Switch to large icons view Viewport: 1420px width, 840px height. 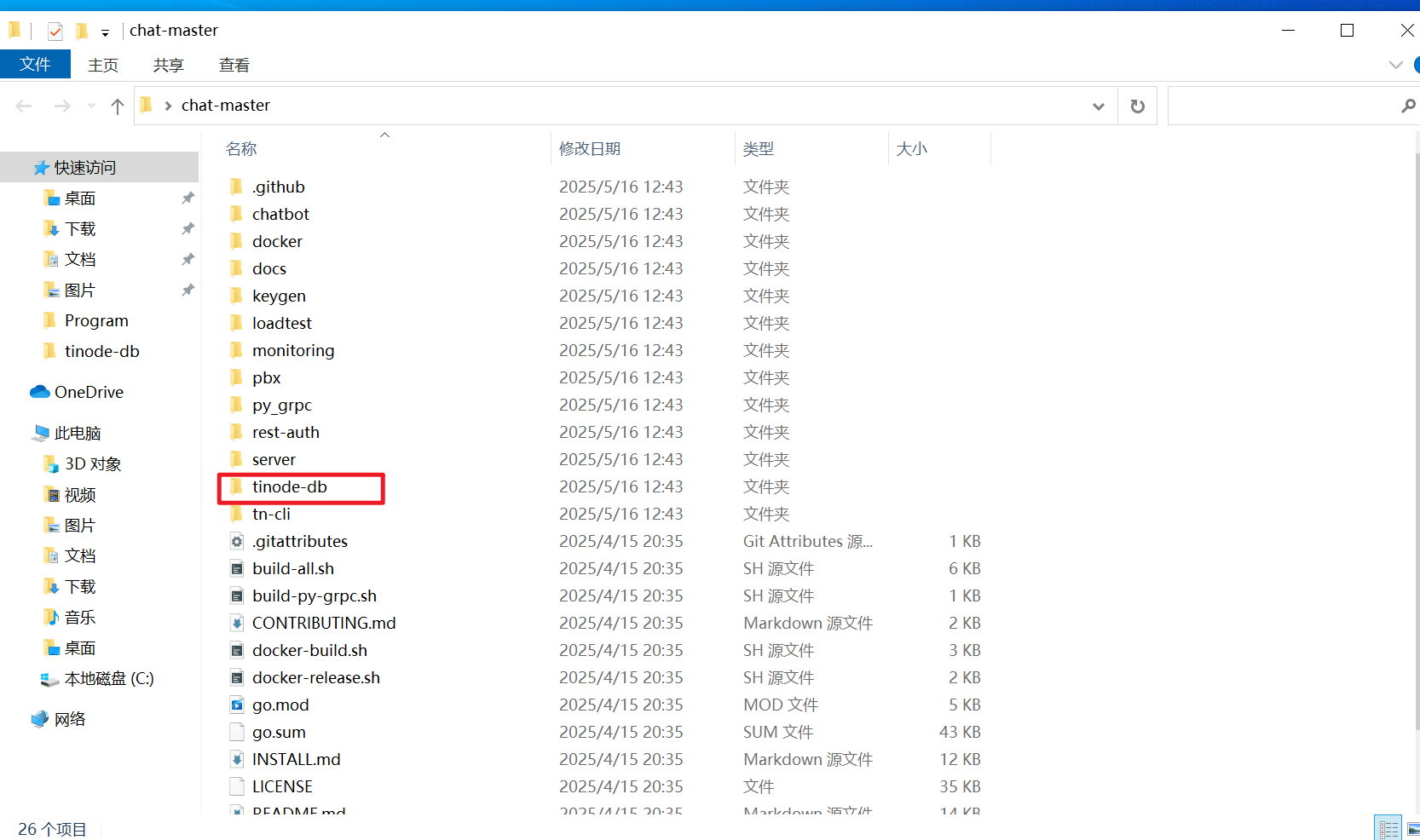pyautogui.click(x=1412, y=828)
